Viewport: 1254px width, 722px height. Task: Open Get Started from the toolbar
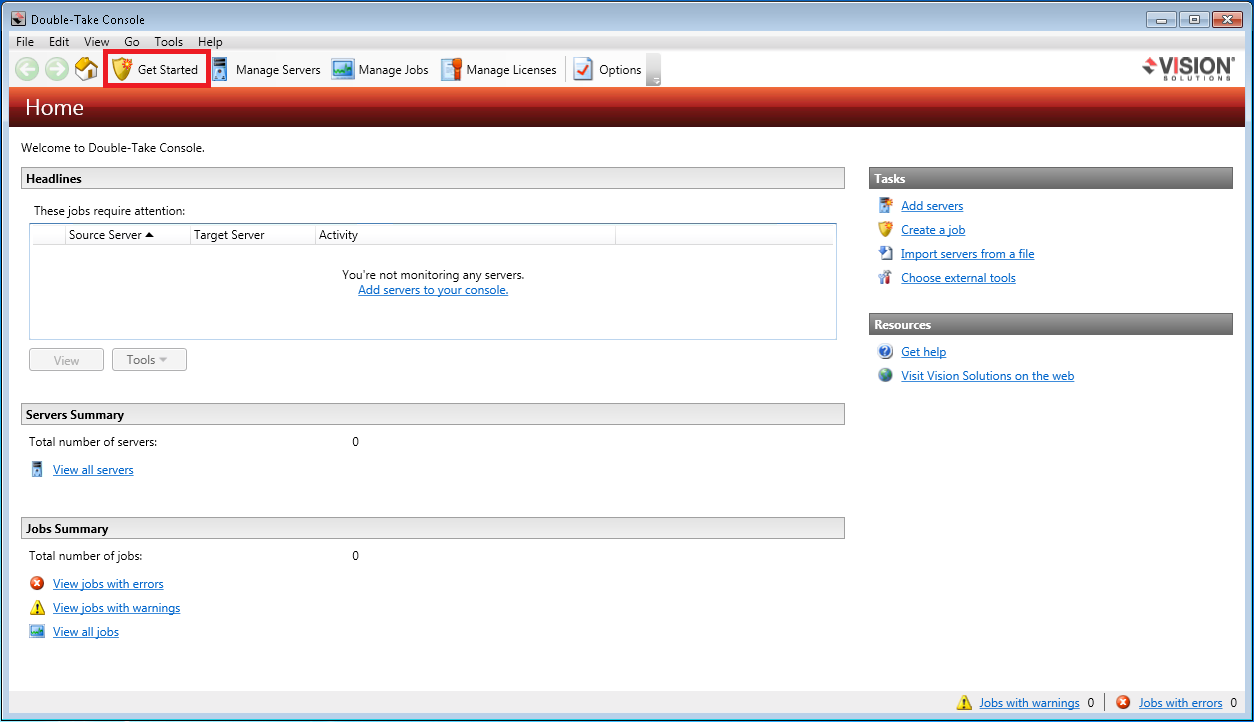[156, 70]
